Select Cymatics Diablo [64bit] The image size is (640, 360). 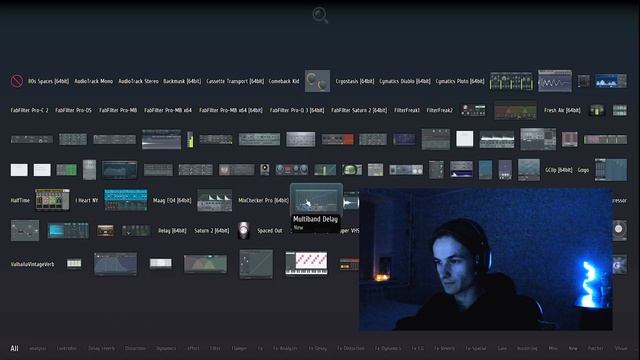(405, 81)
